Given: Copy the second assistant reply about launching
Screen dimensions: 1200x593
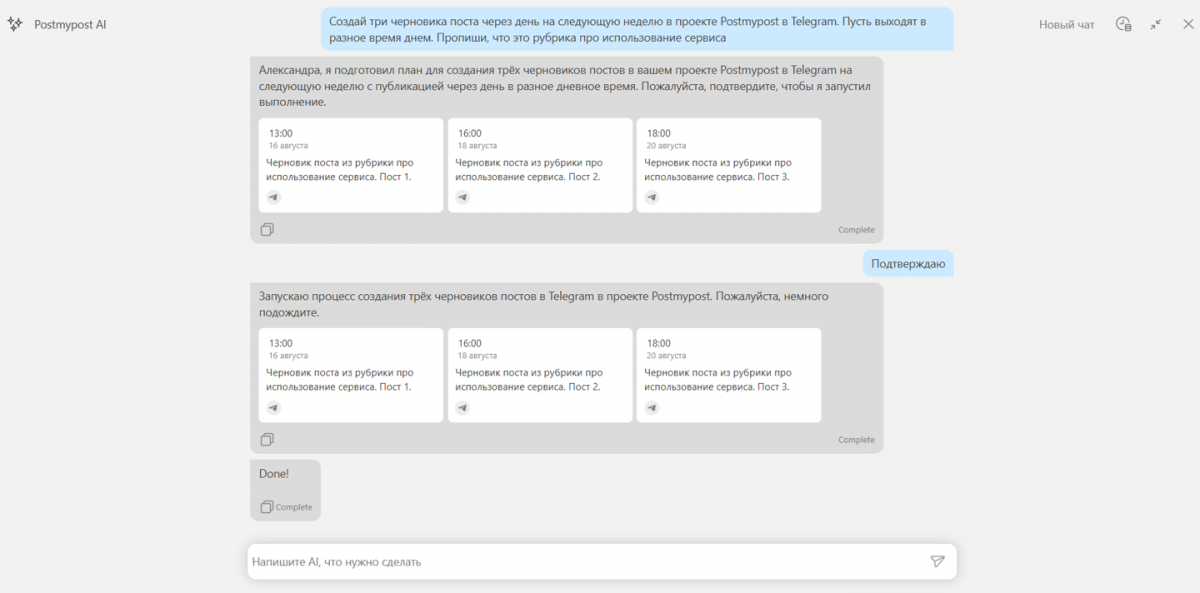Looking at the screenshot, I should [x=267, y=440].
